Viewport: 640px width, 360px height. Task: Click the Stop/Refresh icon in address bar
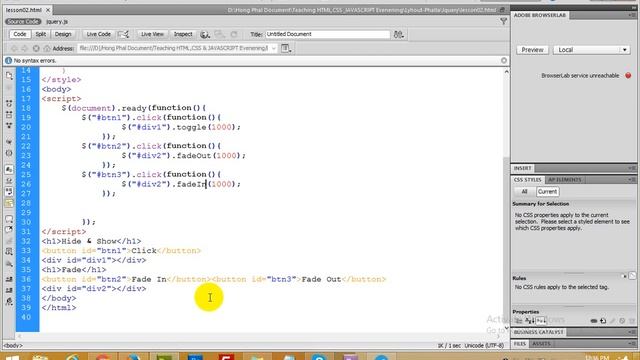coord(36,49)
